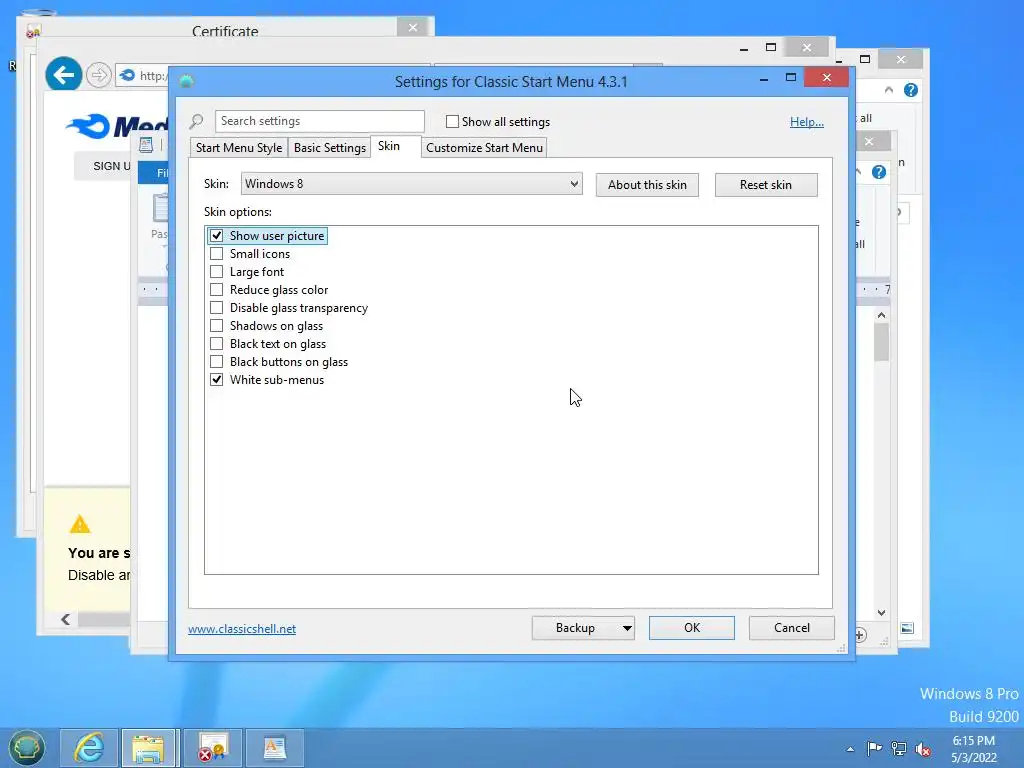Expand the Backup button dropdown arrow
The width and height of the screenshot is (1024, 768).
627,628
